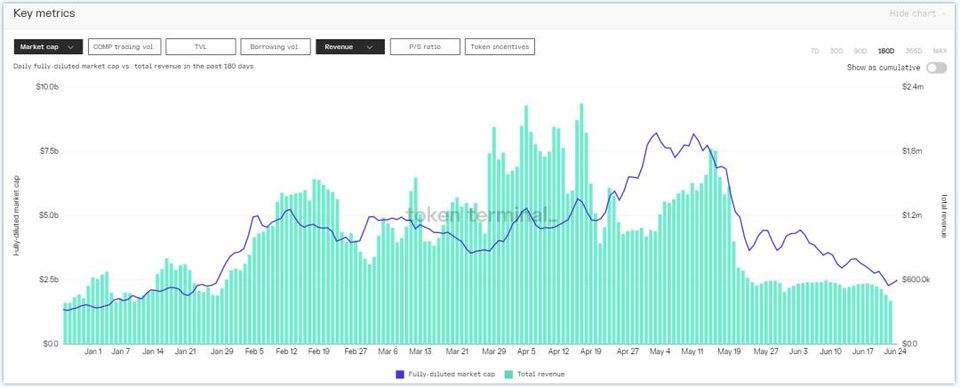
Task: Click the token terminal watermark logo
Action: 481,215
